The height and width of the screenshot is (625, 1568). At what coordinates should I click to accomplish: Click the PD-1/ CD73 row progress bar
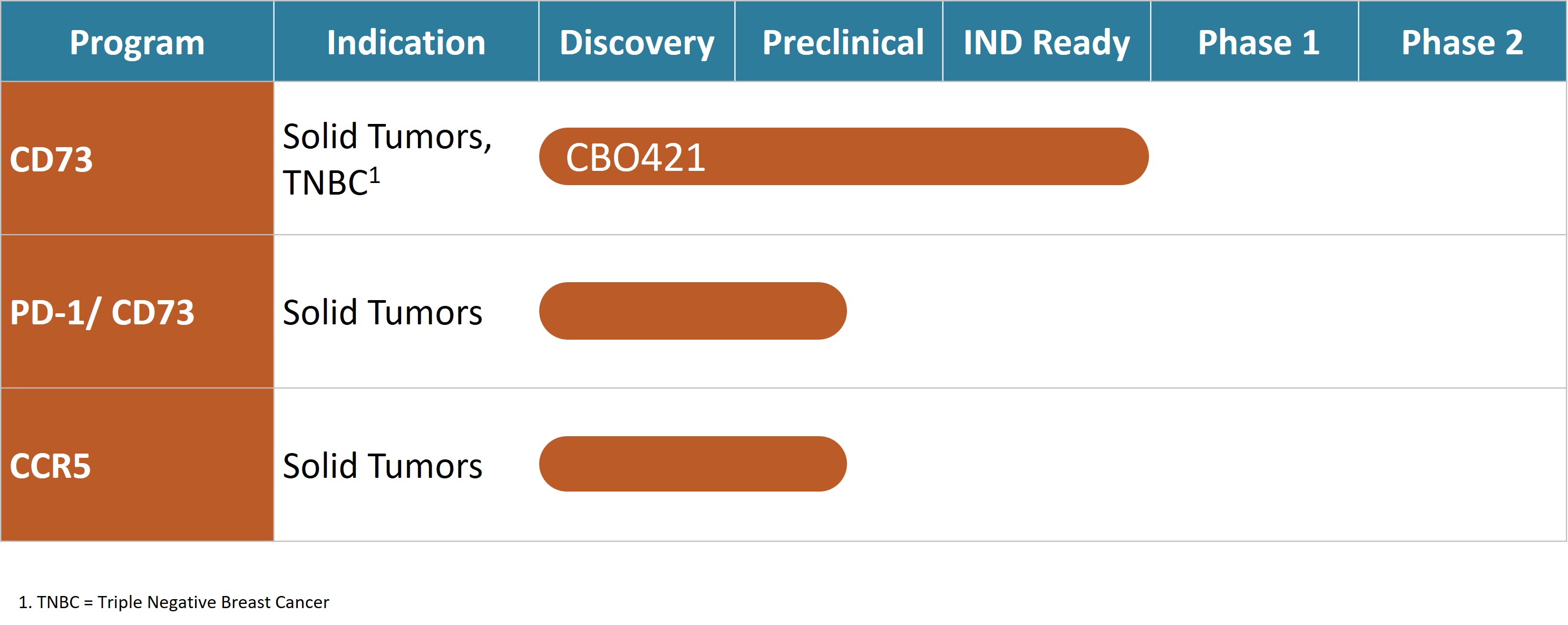point(693,311)
